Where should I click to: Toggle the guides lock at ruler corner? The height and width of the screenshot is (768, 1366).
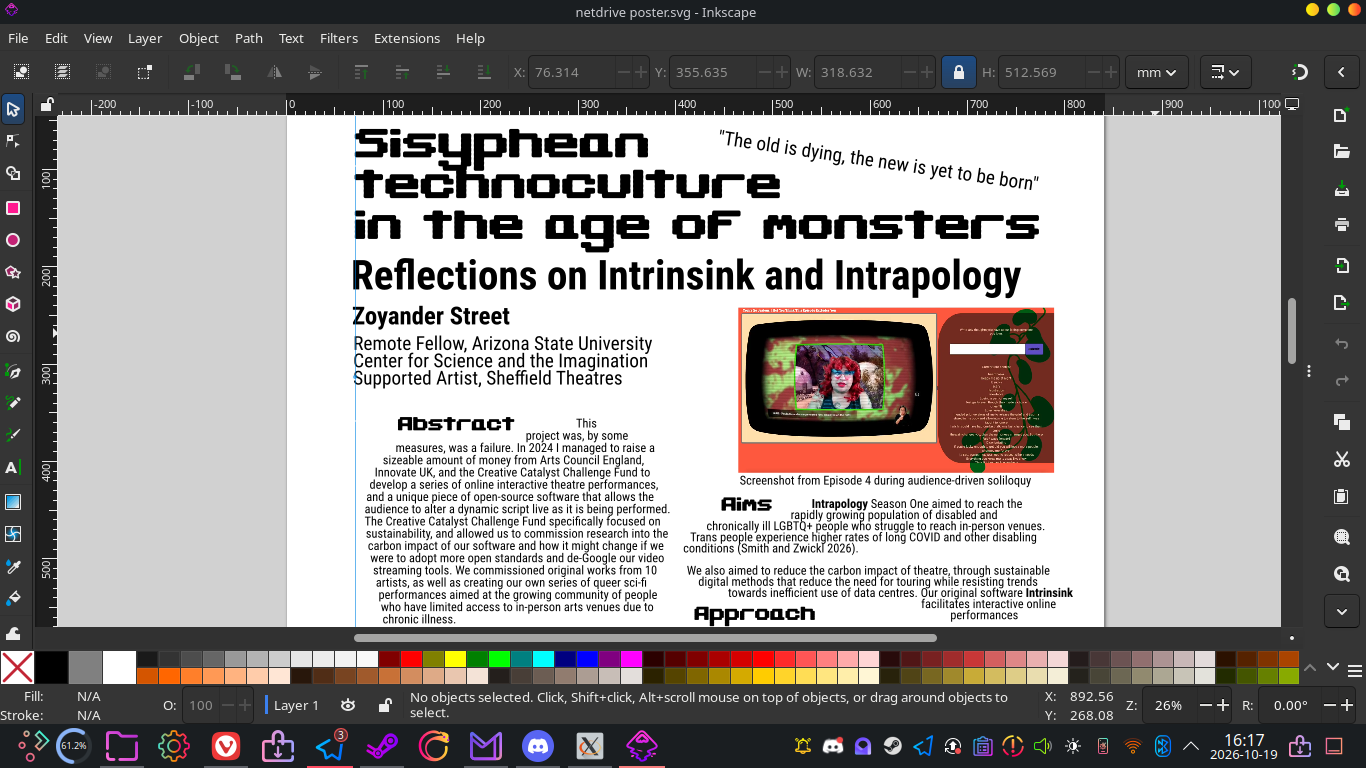tap(47, 104)
